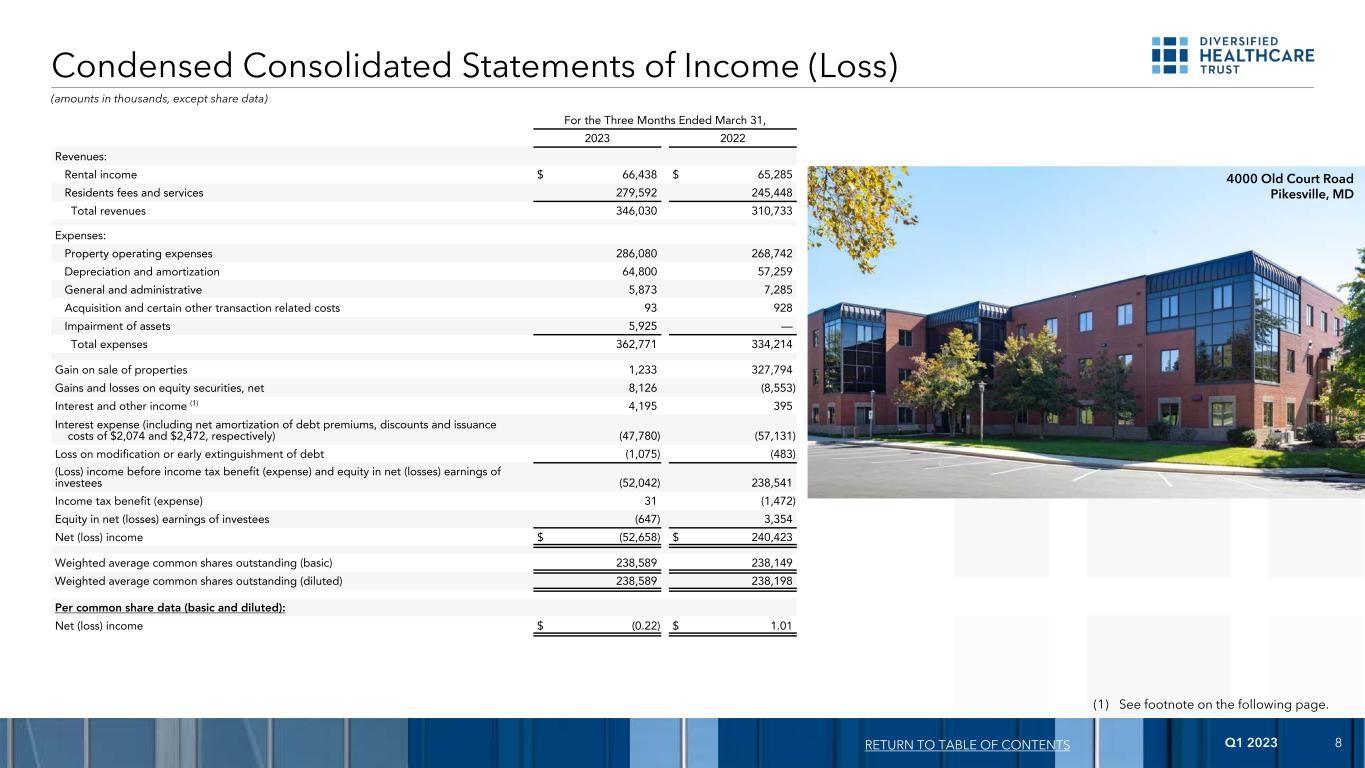Click the Diversified Healthcare Trust logo icon
Viewport: 1365px width, 768px height.
click(x=1169, y=56)
